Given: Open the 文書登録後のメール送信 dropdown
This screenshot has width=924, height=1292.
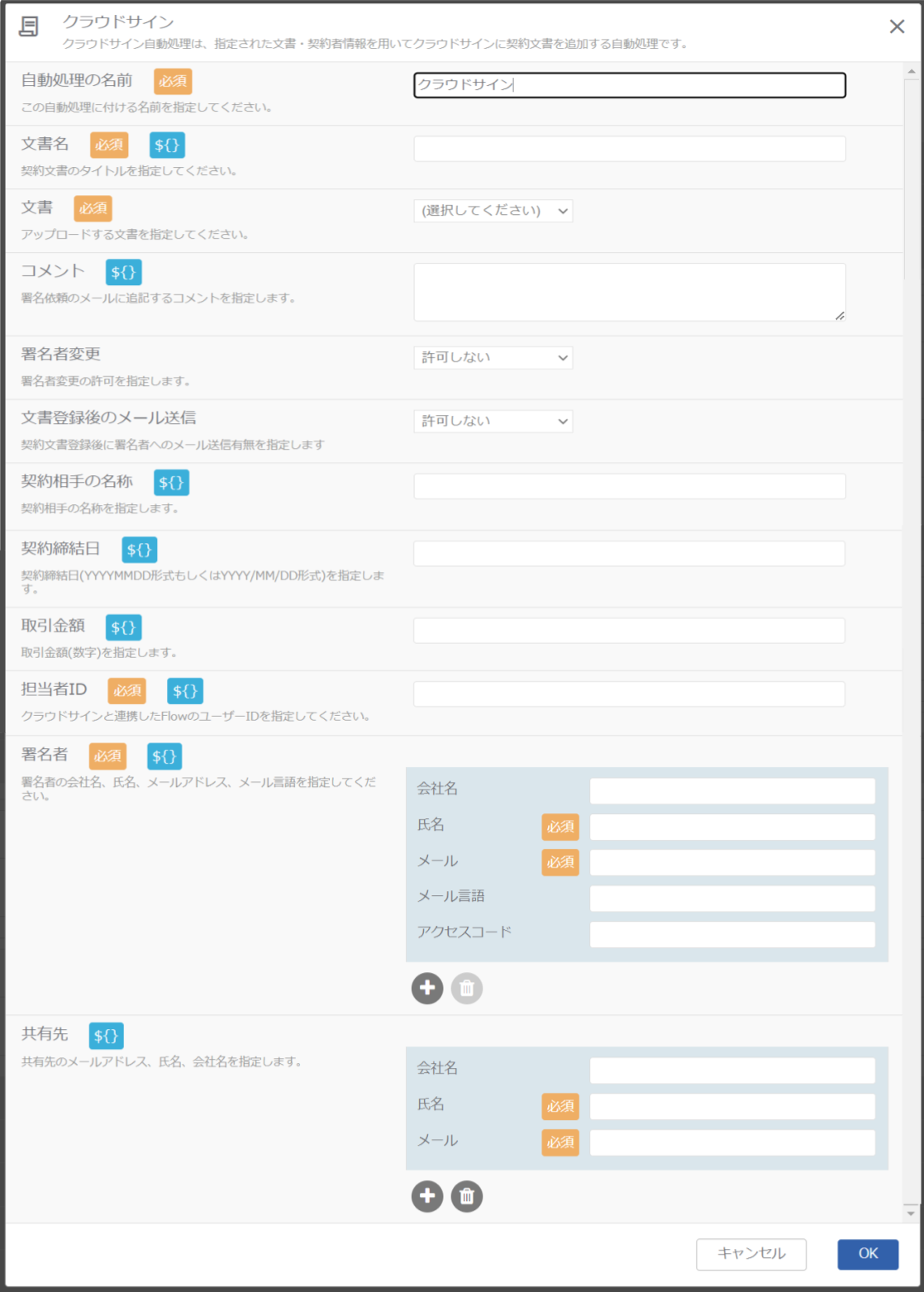Looking at the screenshot, I should tap(493, 421).
